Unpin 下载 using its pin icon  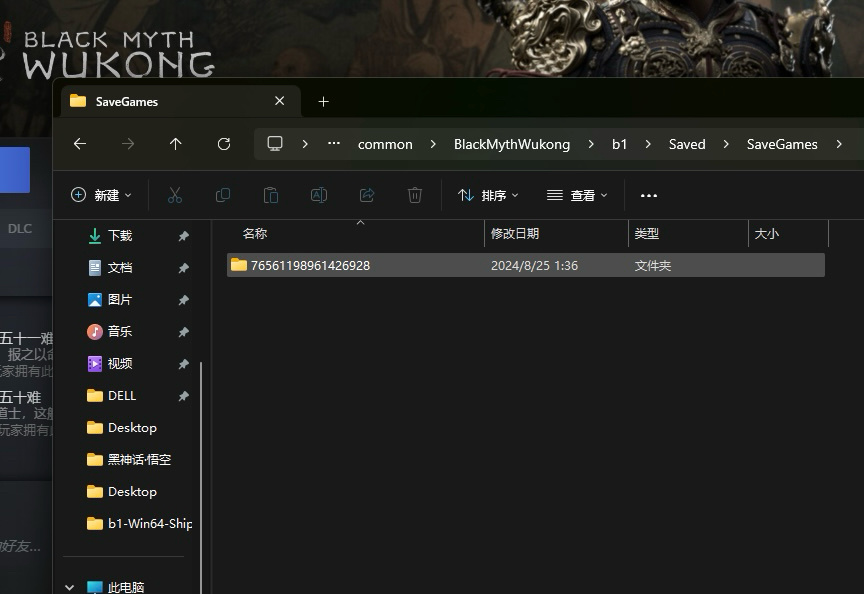point(183,236)
